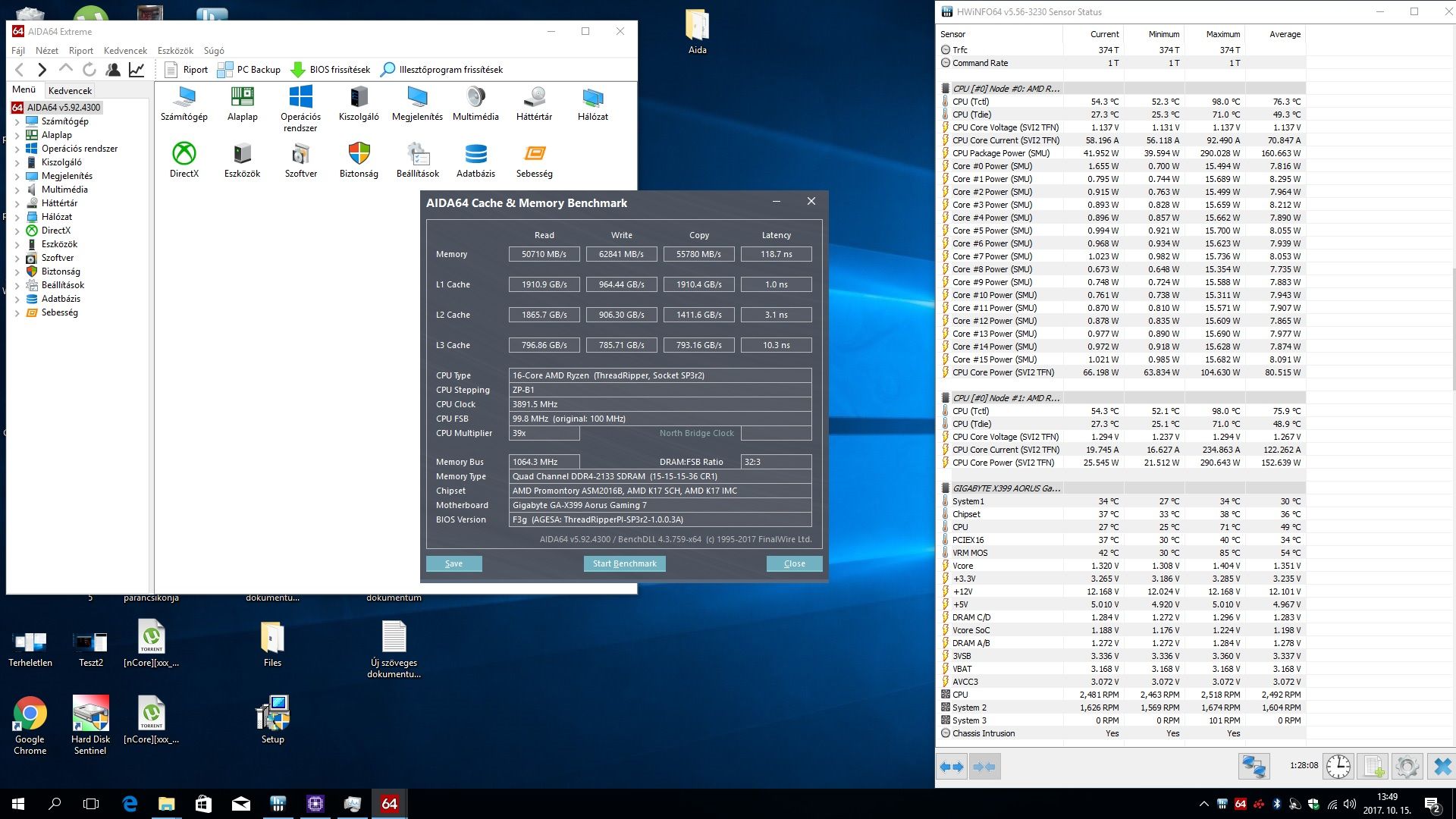Screen dimensions: 1456x819
Task: Expand the Alaplap tree node
Action: (17, 136)
